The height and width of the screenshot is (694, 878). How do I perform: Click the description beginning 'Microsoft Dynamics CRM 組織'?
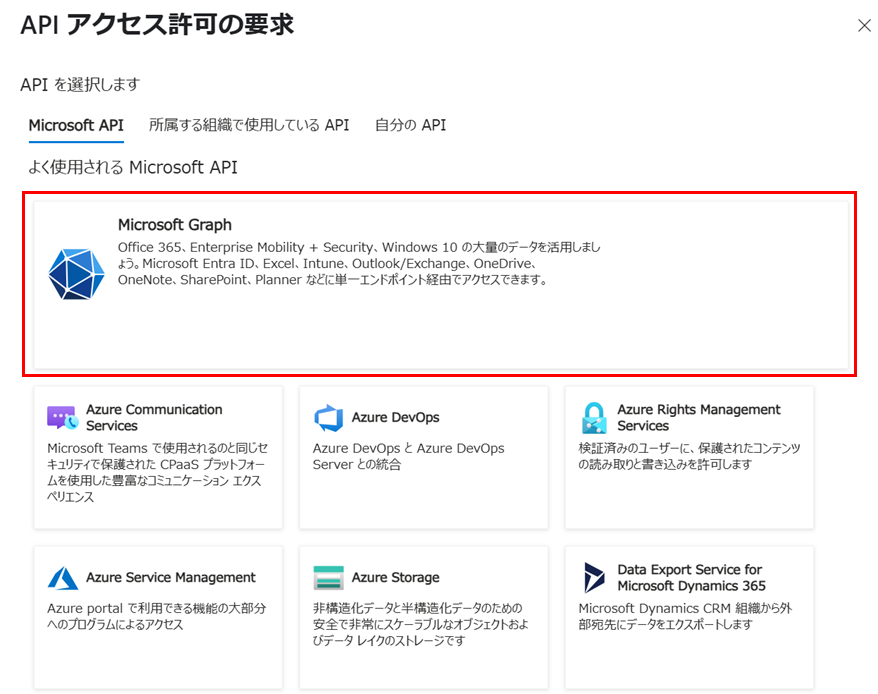[x=685, y=616]
